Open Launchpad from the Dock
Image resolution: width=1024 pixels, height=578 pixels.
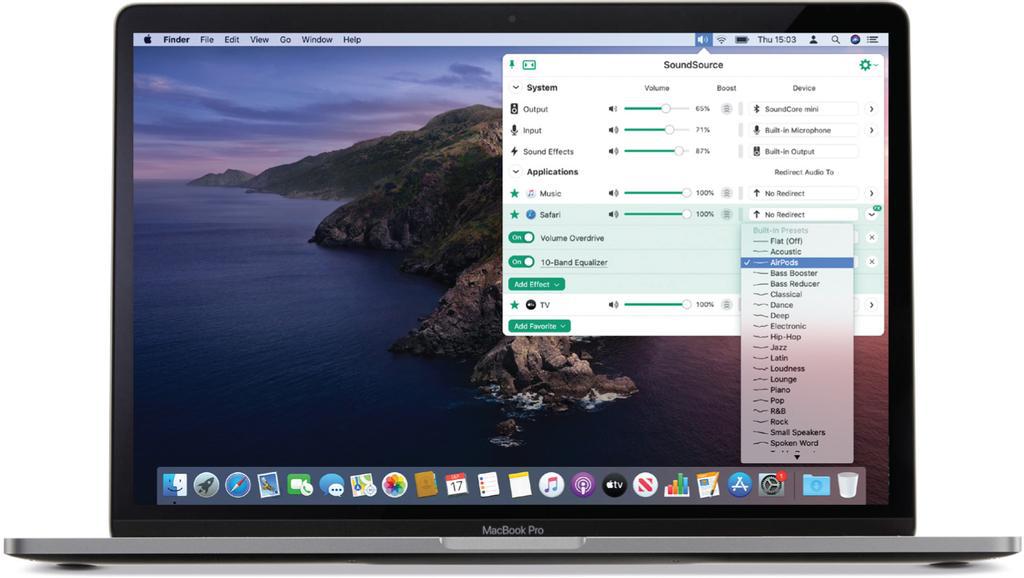(206, 485)
